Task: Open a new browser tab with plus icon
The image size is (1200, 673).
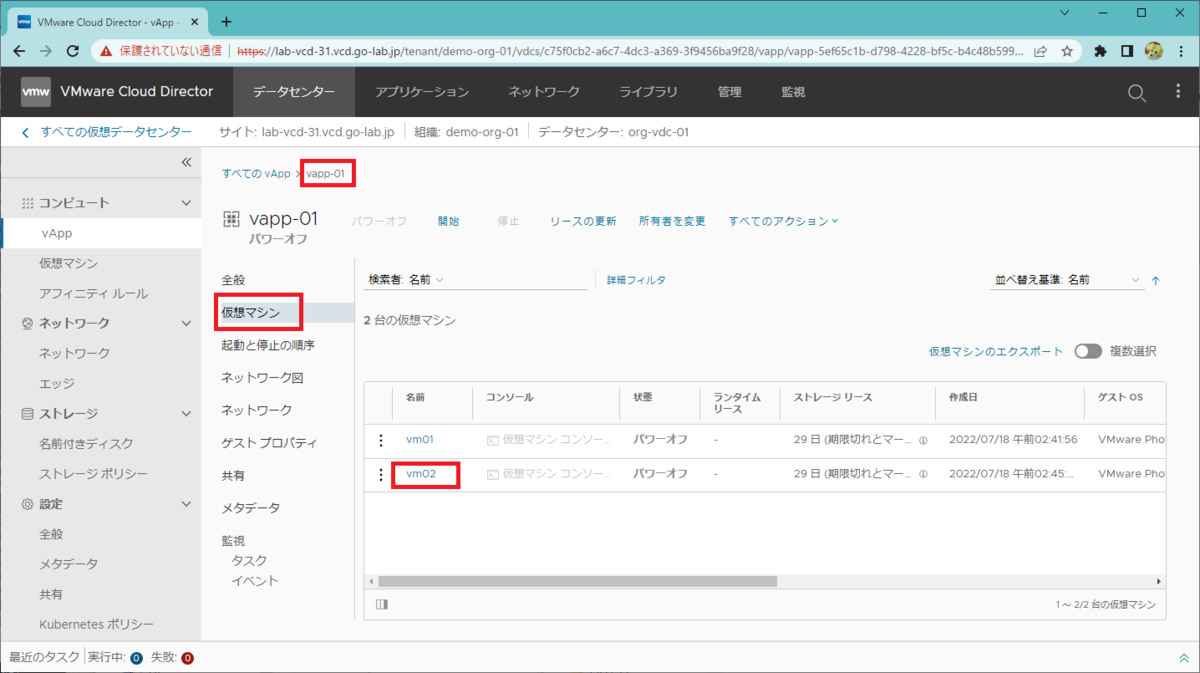Action: [226, 21]
